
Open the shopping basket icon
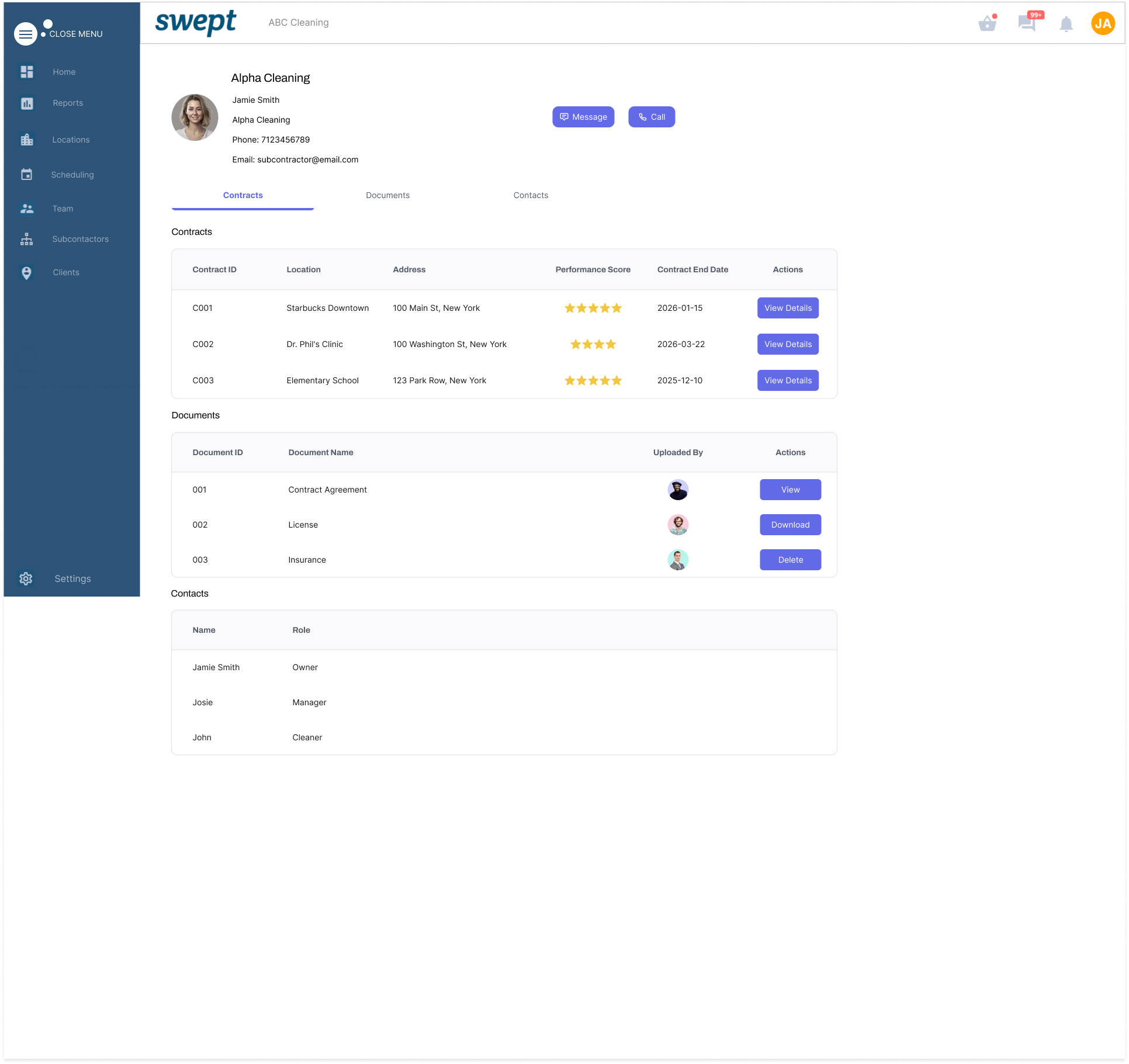[x=987, y=23]
